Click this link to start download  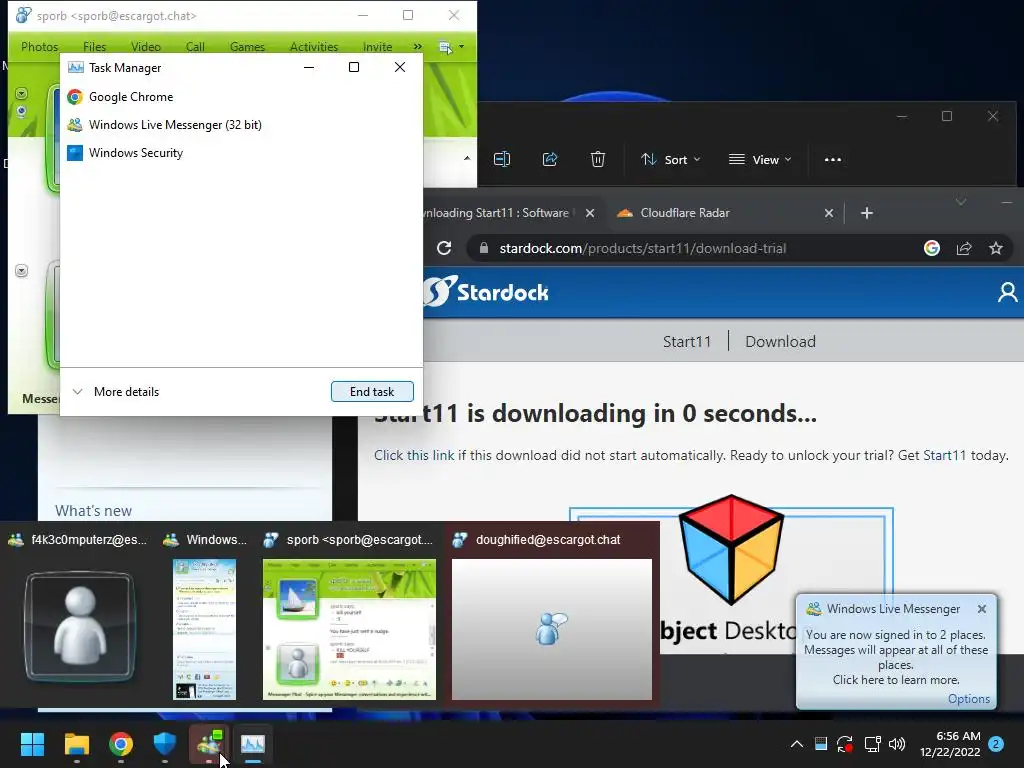[x=414, y=455]
